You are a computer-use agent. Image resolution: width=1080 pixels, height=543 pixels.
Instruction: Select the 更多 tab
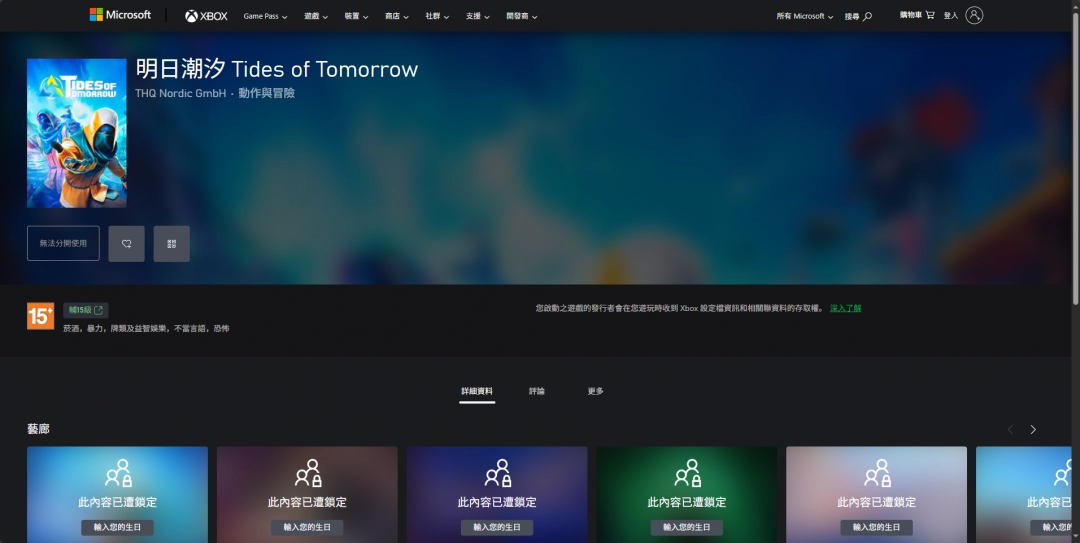[595, 391]
